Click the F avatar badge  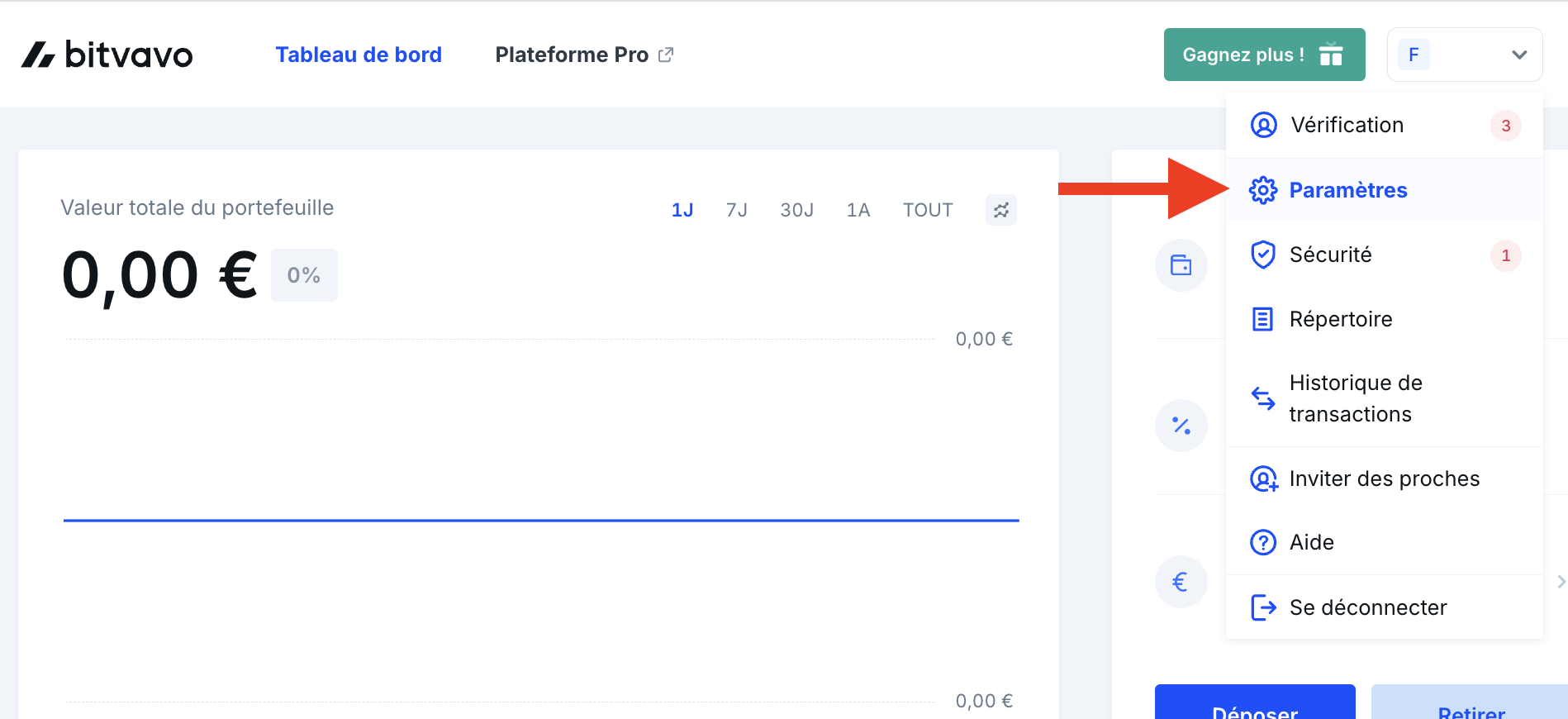coord(1414,55)
